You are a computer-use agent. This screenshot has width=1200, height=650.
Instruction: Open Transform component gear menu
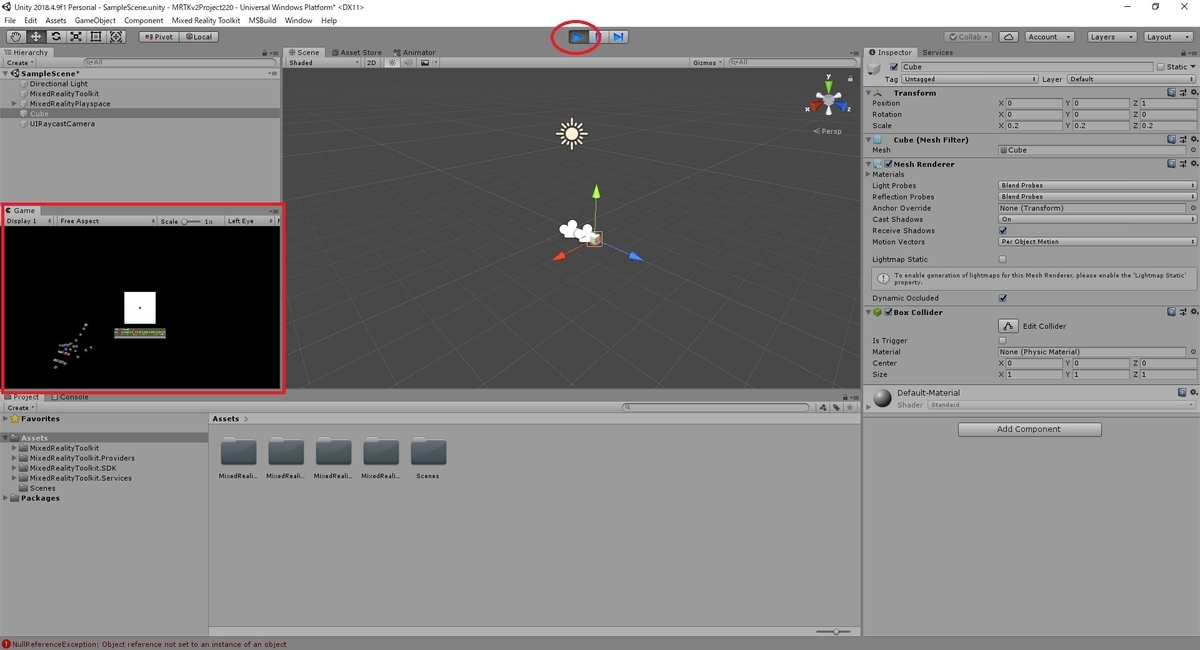[1192, 93]
